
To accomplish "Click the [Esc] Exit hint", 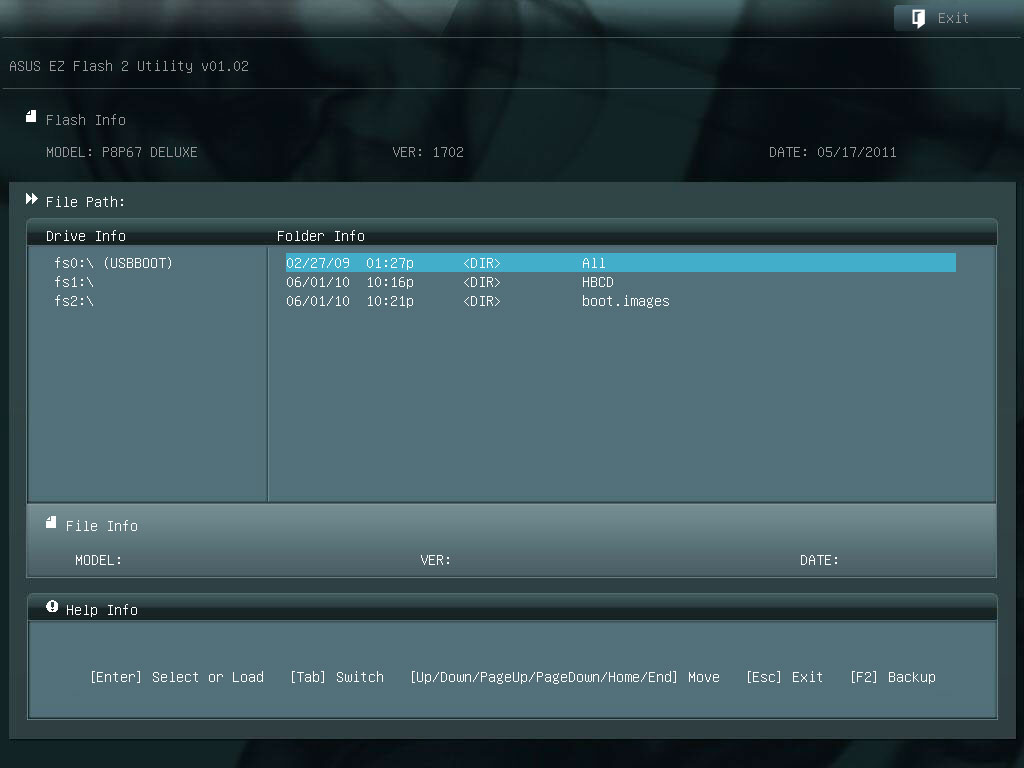I will 784,677.
